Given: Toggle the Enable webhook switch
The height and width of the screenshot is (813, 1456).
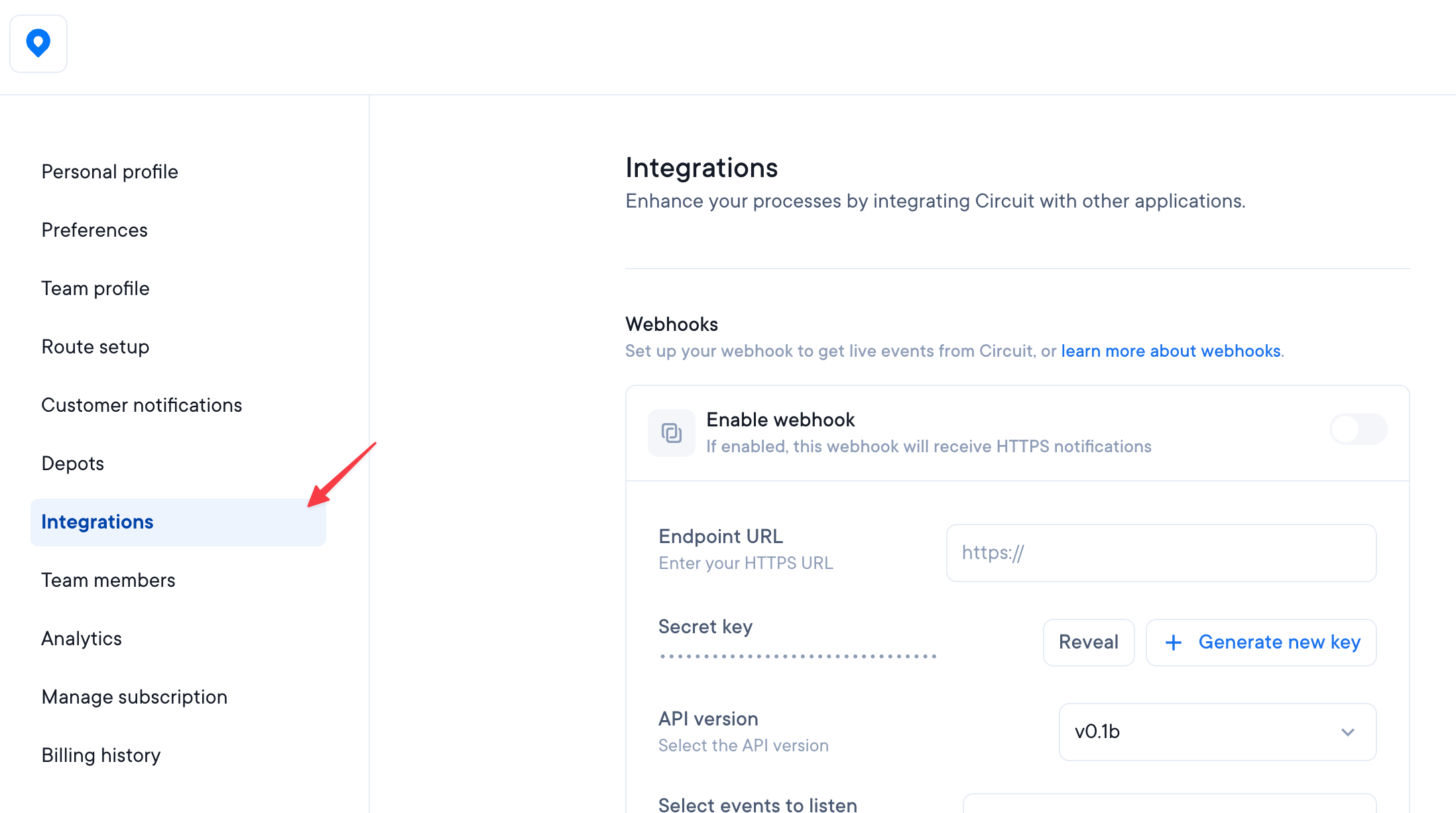Looking at the screenshot, I should [x=1358, y=429].
